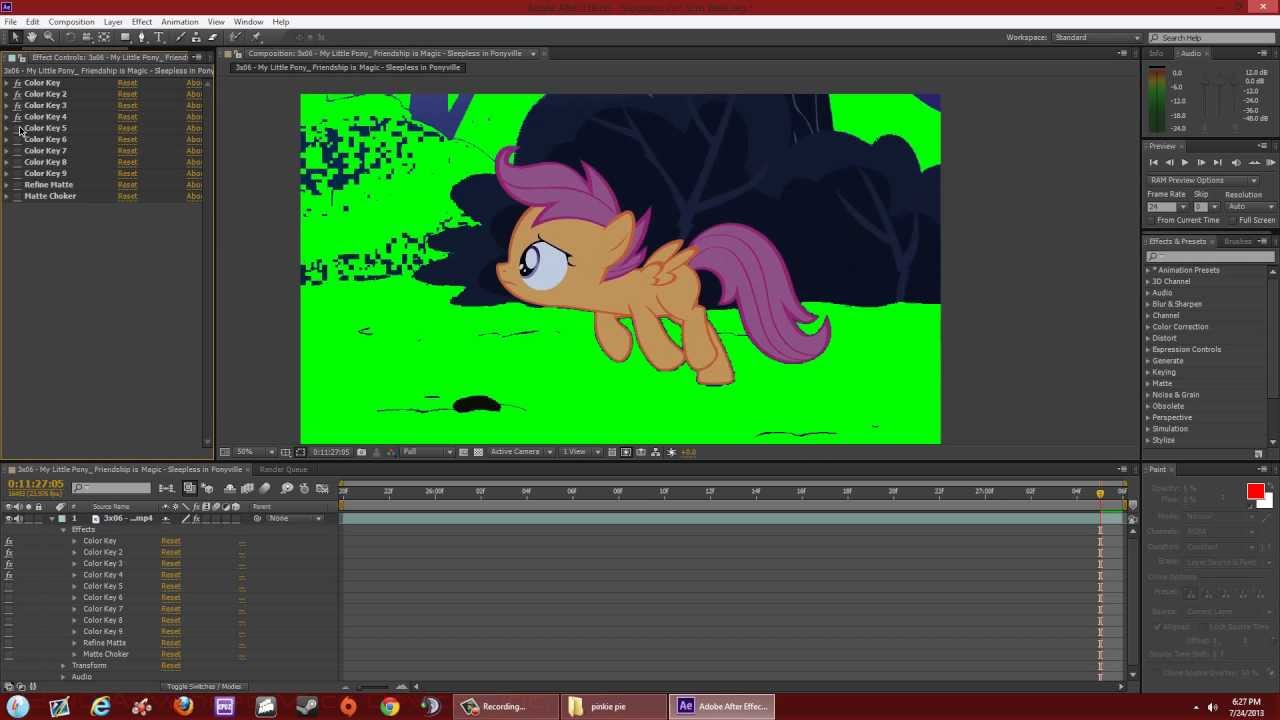1280x720 pixels.
Task: Select the Clone Stamp tool
Action: point(197,37)
